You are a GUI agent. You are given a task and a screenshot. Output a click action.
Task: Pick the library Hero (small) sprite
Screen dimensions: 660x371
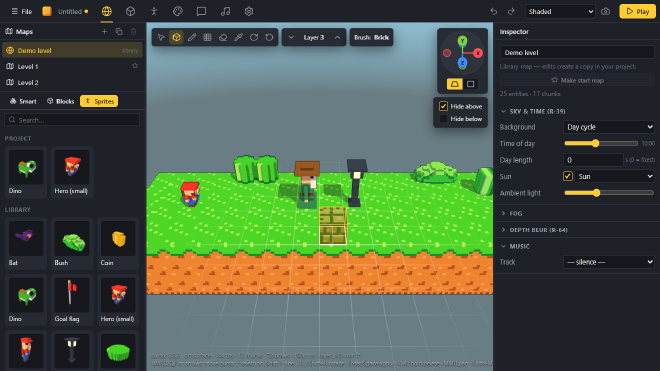click(x=118, y=300)
